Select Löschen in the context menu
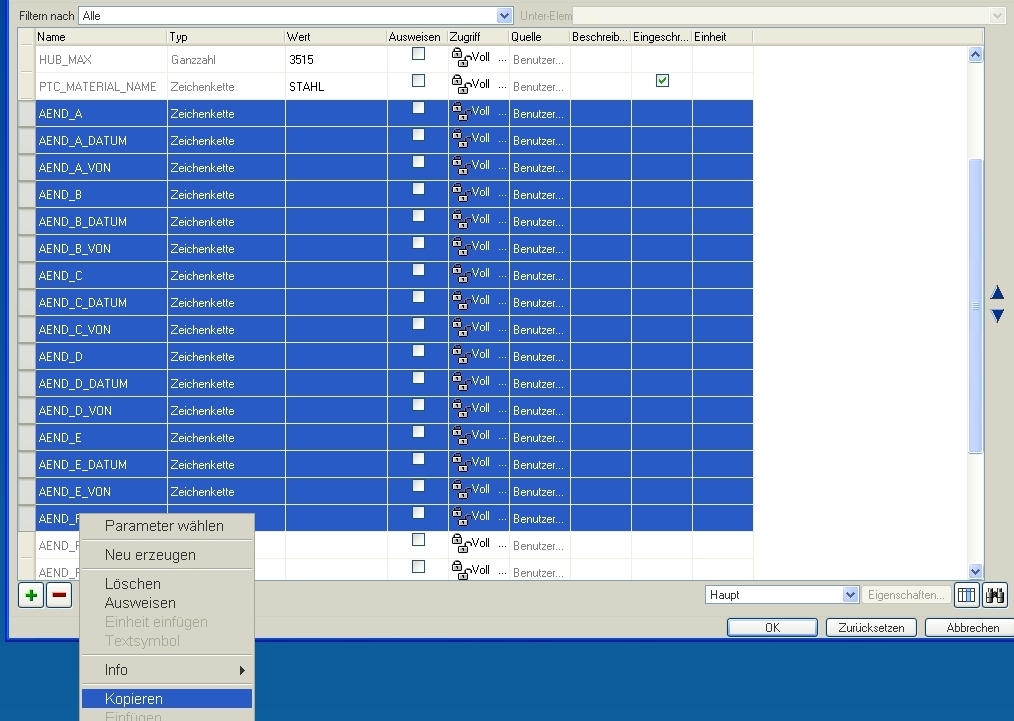 [133, 584]
